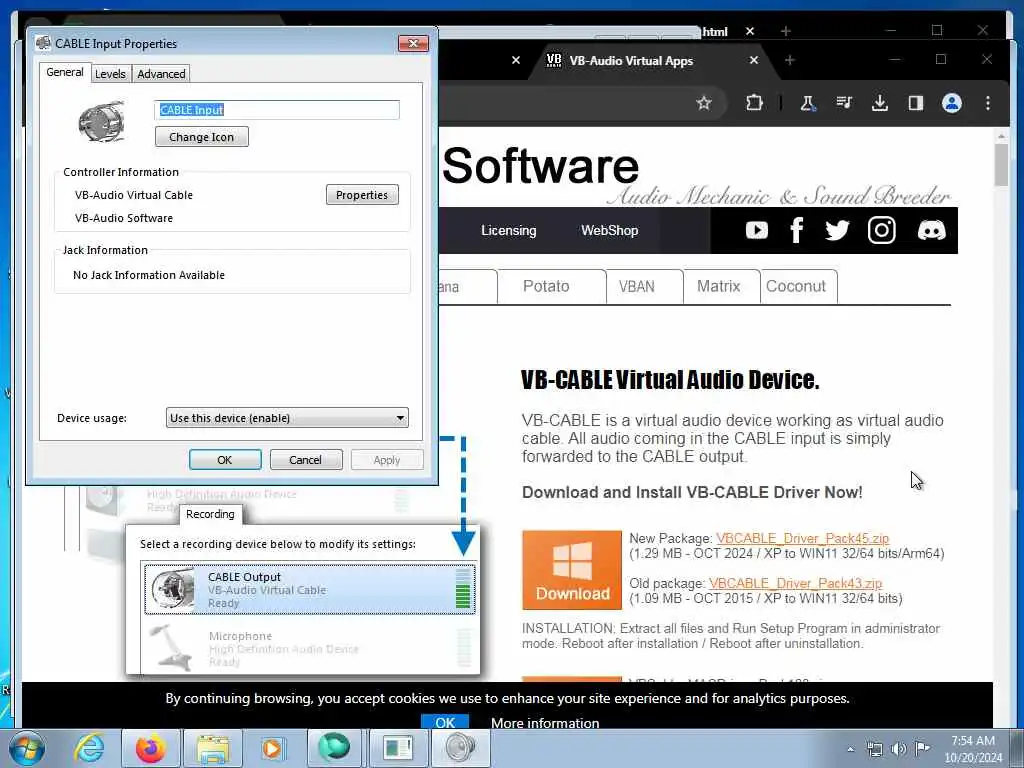The height and width of the screenshot is (768, 1024).
Task: Switch to the Advanced tab
Action: (161, 74)
